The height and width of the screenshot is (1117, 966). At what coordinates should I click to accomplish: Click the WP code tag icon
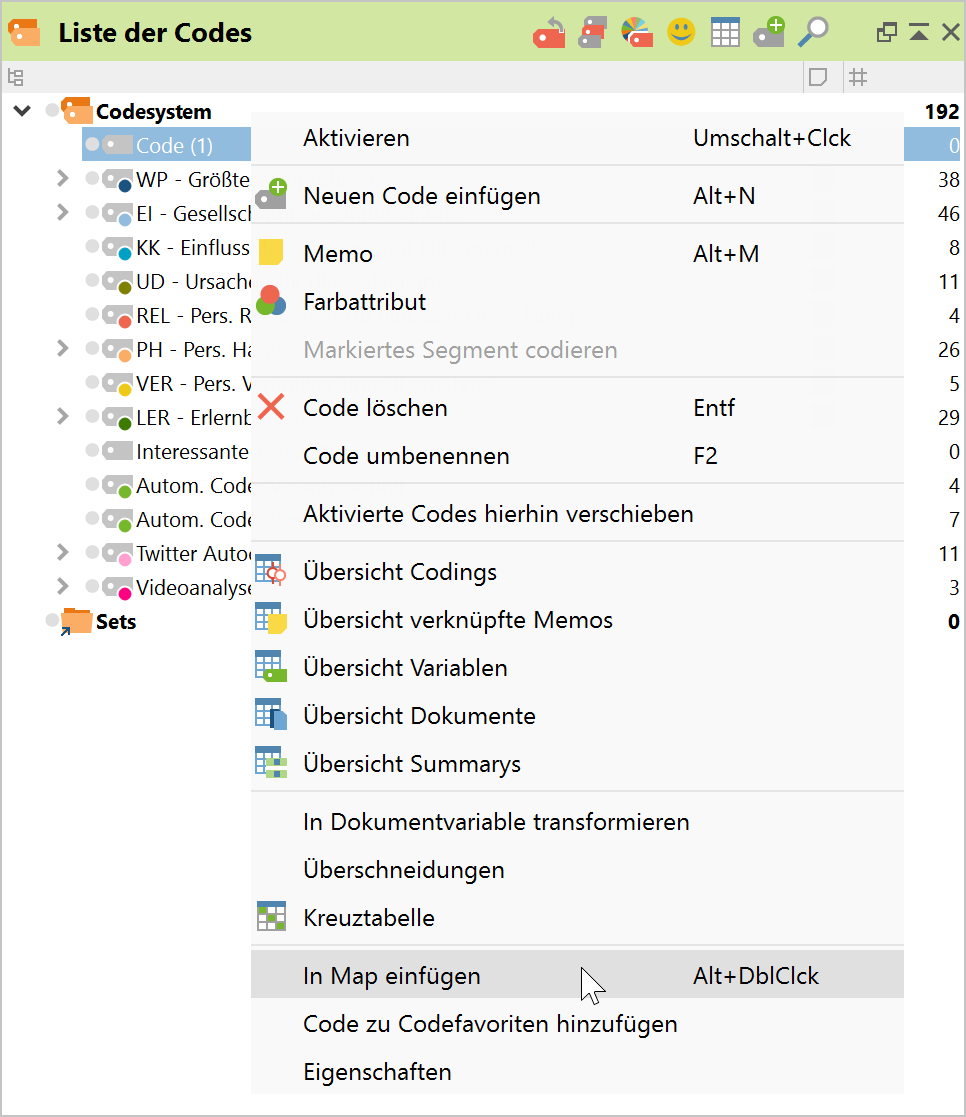pos(117,180)
